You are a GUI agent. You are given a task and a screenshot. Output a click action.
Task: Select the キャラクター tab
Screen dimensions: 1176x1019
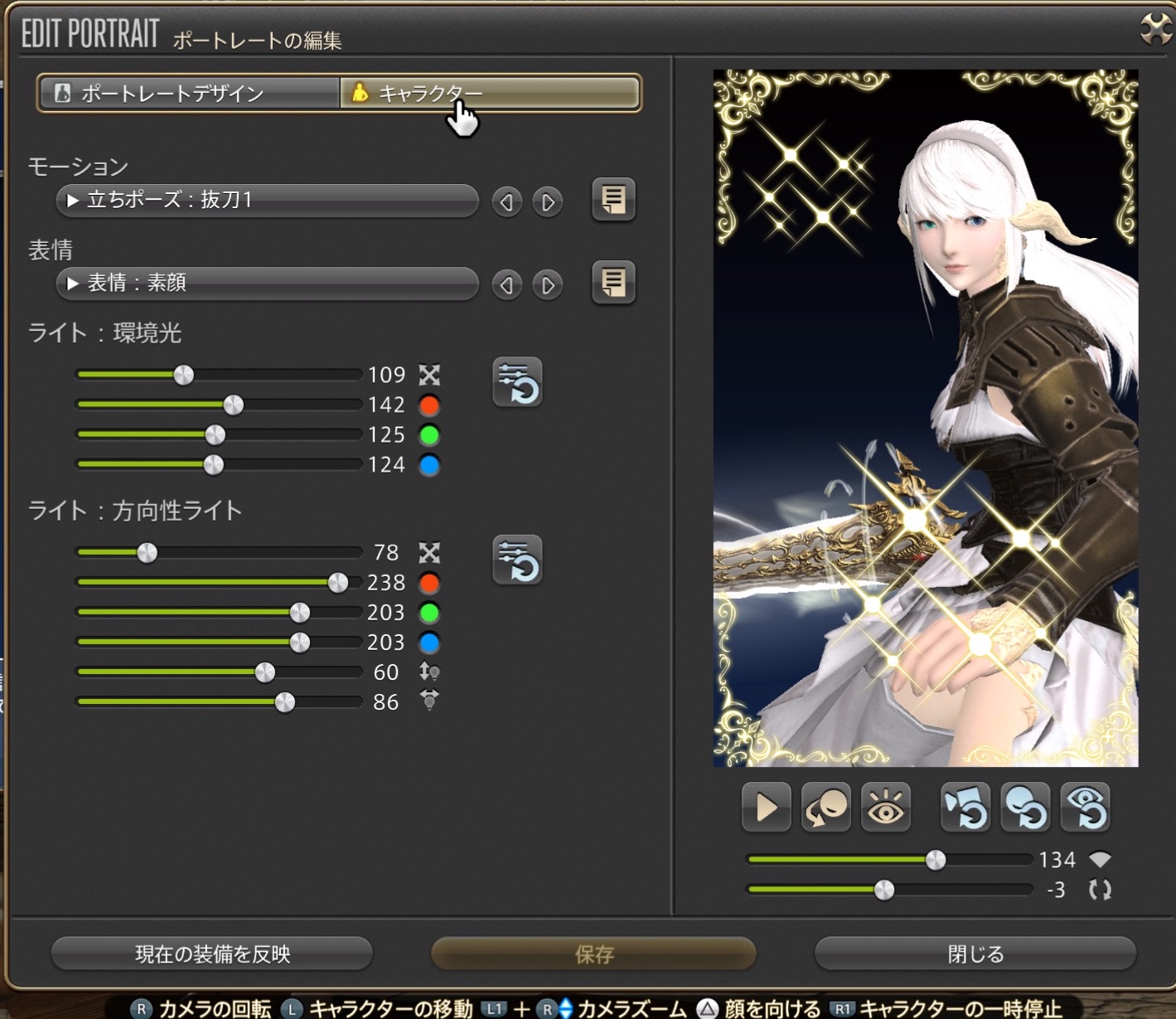point(489,93)
